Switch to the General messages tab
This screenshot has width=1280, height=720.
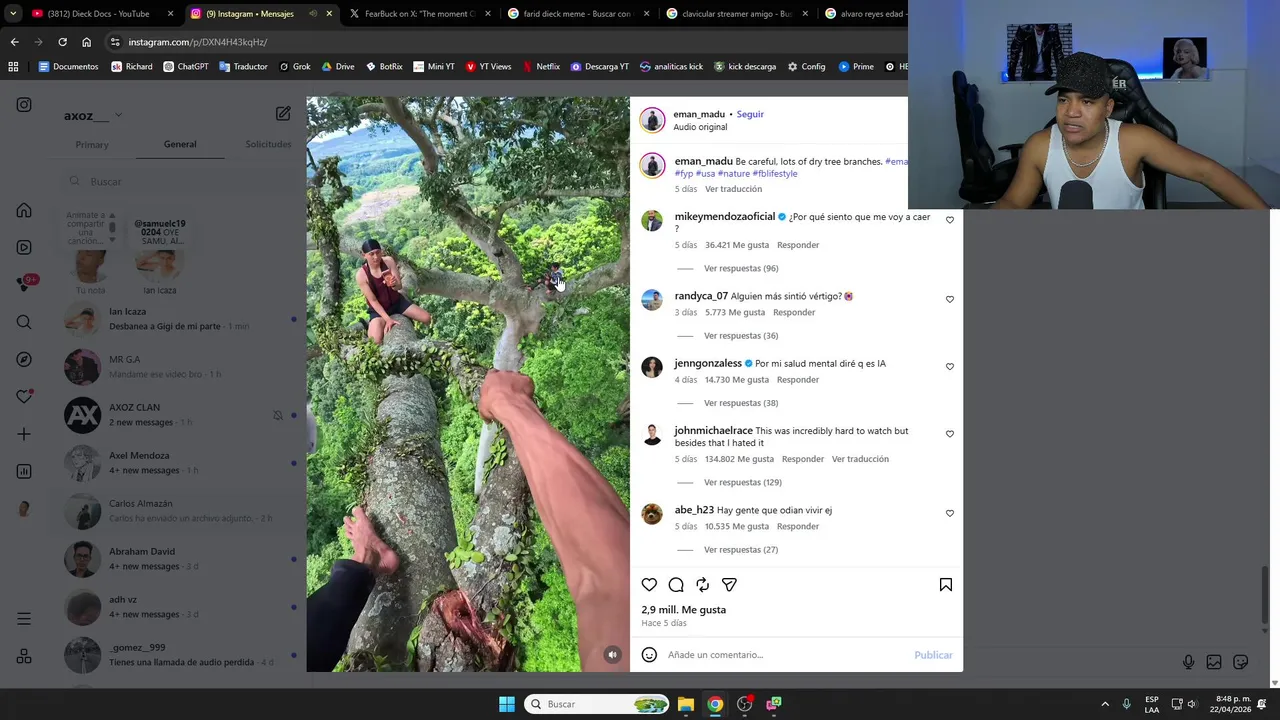pos(180,144)
